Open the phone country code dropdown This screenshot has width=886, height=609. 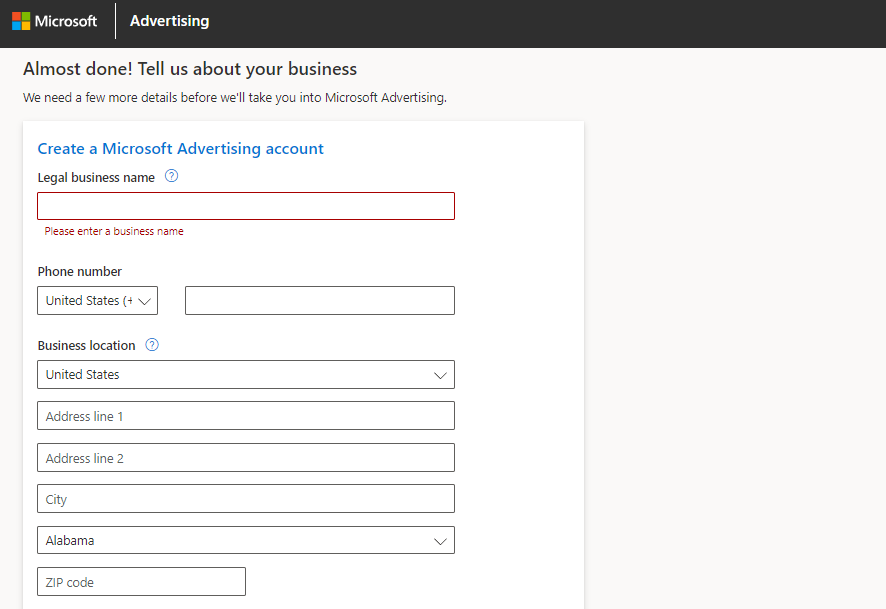98,301
